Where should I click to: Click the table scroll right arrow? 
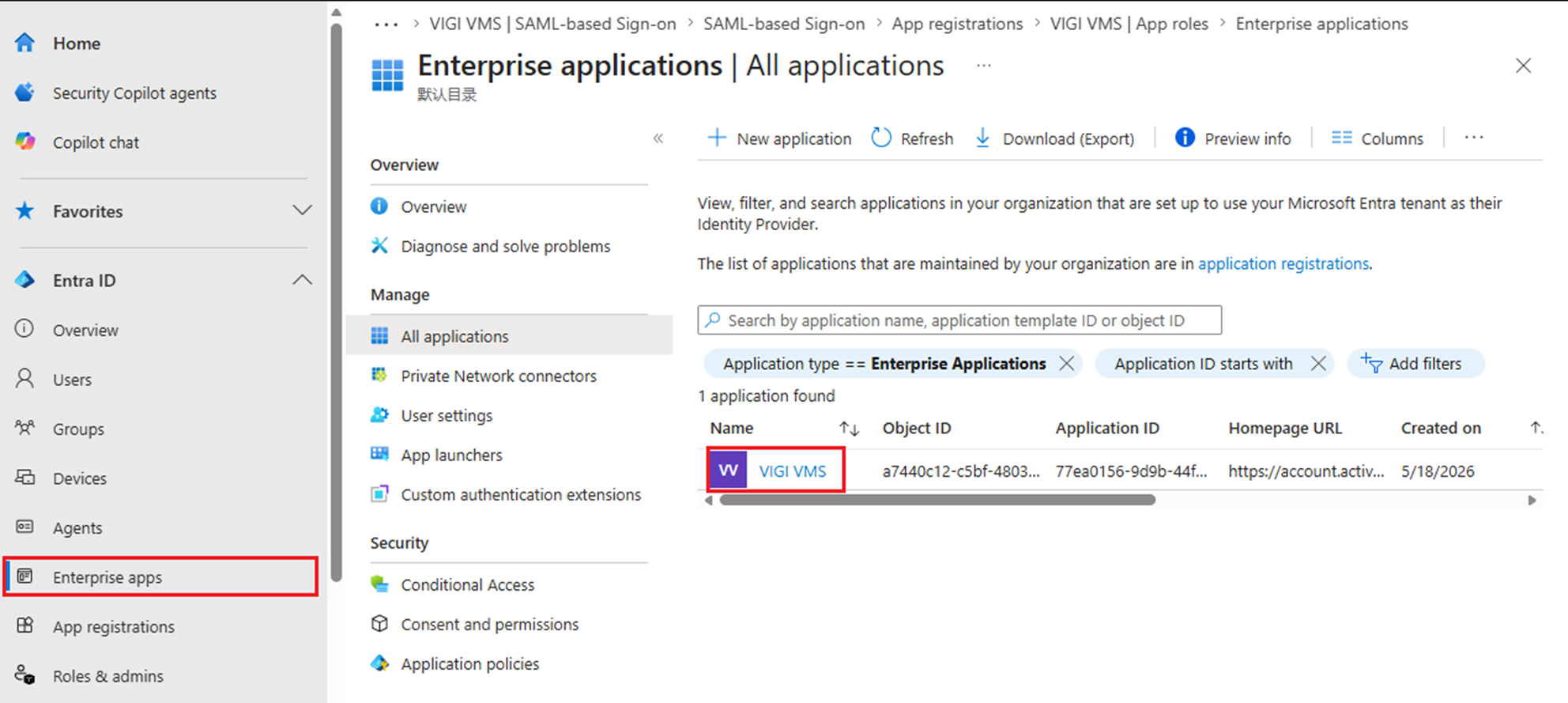(x=1532, y=500)
